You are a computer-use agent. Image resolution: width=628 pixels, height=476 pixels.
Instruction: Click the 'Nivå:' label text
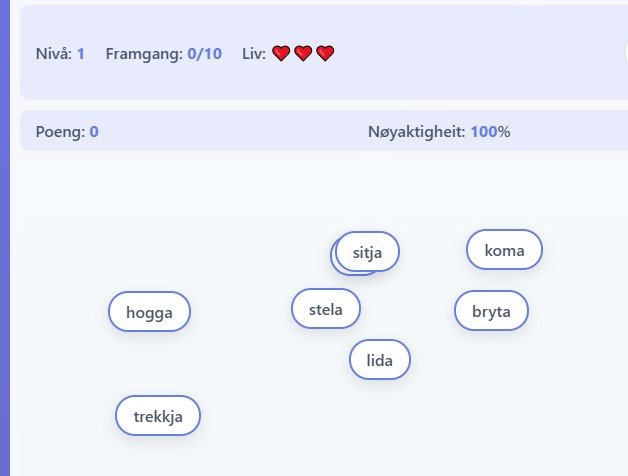click(54, 53)
